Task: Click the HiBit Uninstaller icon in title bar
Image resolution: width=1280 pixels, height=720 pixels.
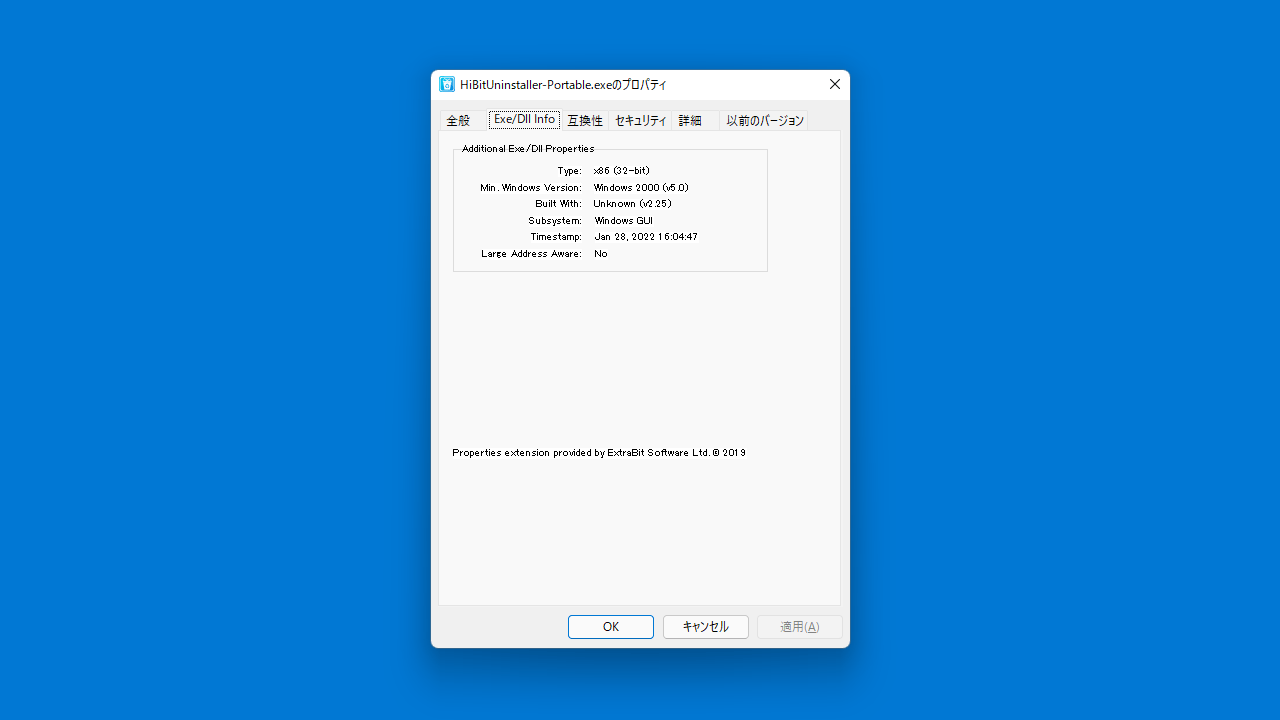Action: point(447,85)
